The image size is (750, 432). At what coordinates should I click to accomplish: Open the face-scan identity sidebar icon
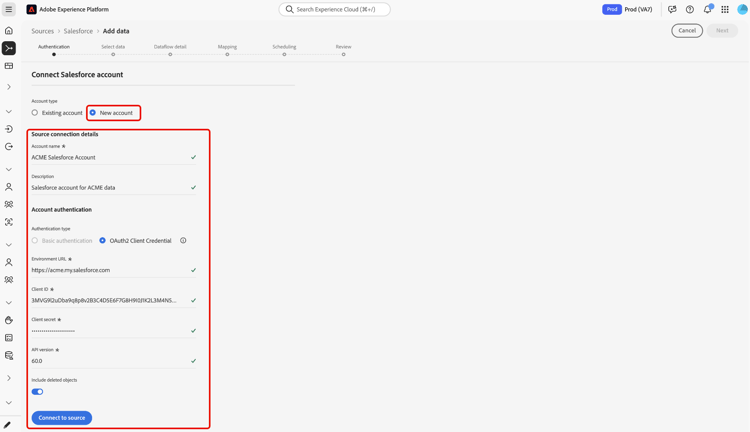[9, 222]
